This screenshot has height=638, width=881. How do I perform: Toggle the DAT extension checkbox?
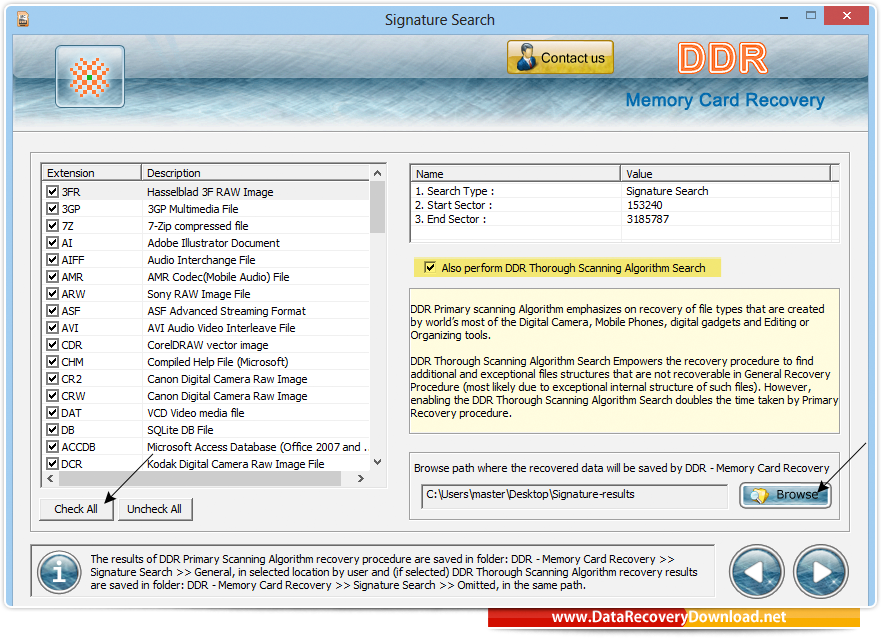pyautogui.click(x=53, y=412)
